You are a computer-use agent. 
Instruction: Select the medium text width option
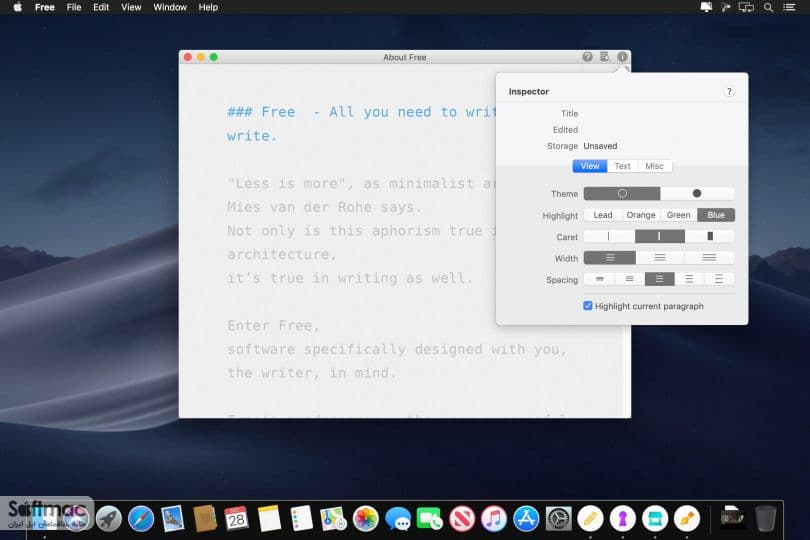[x=660, y=257]
